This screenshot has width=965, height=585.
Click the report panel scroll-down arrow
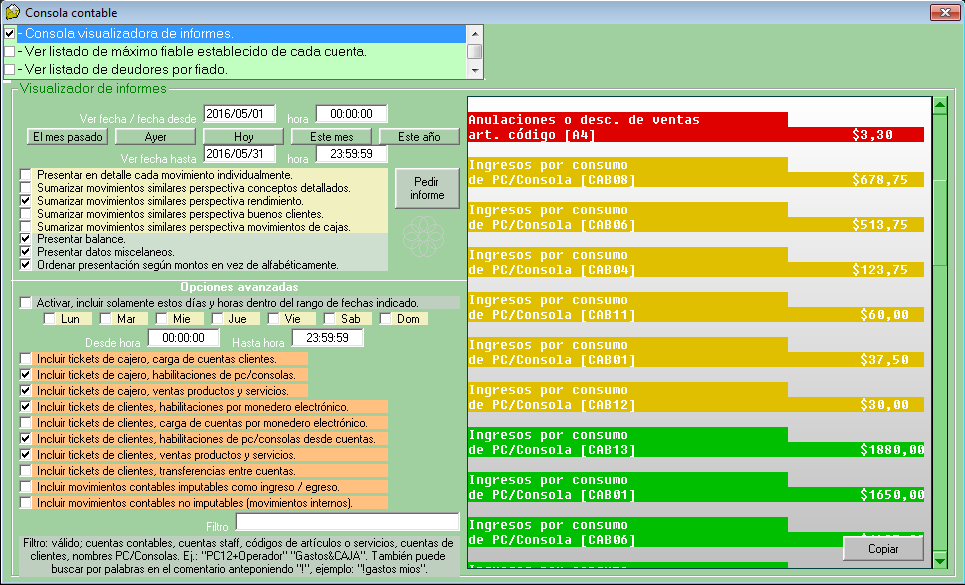940,560
